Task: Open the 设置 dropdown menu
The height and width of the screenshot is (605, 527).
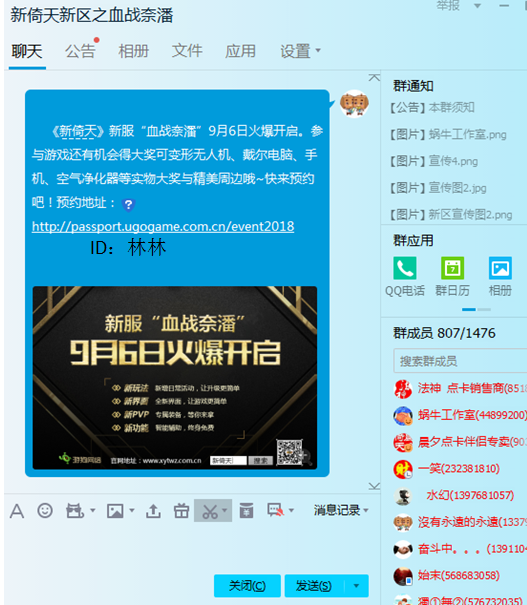Action: tap(300, 51)
